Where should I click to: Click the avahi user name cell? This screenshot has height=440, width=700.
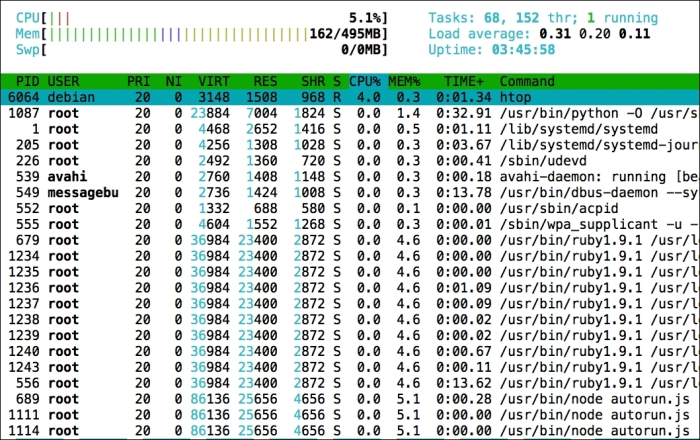67,176
